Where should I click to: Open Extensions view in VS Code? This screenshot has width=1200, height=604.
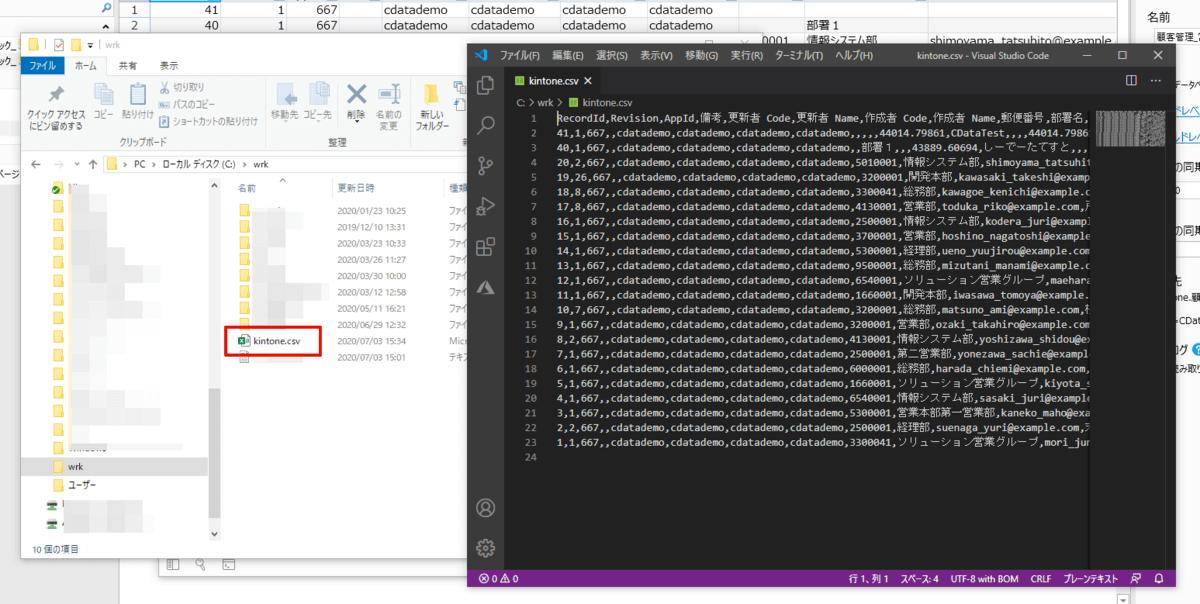[x=486, y=246]
